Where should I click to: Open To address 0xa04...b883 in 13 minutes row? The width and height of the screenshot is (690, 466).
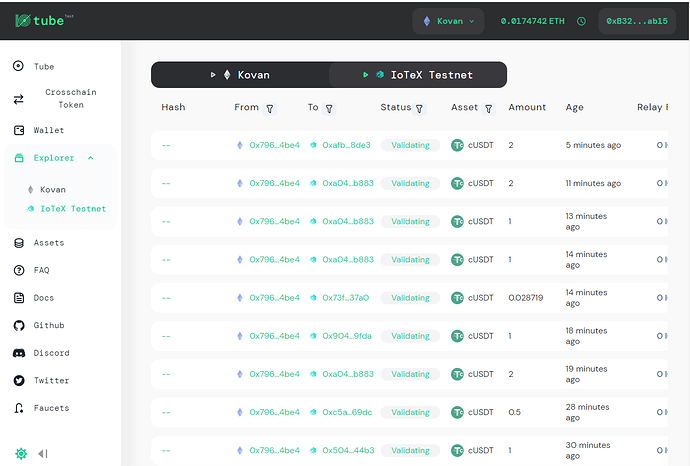348,221
